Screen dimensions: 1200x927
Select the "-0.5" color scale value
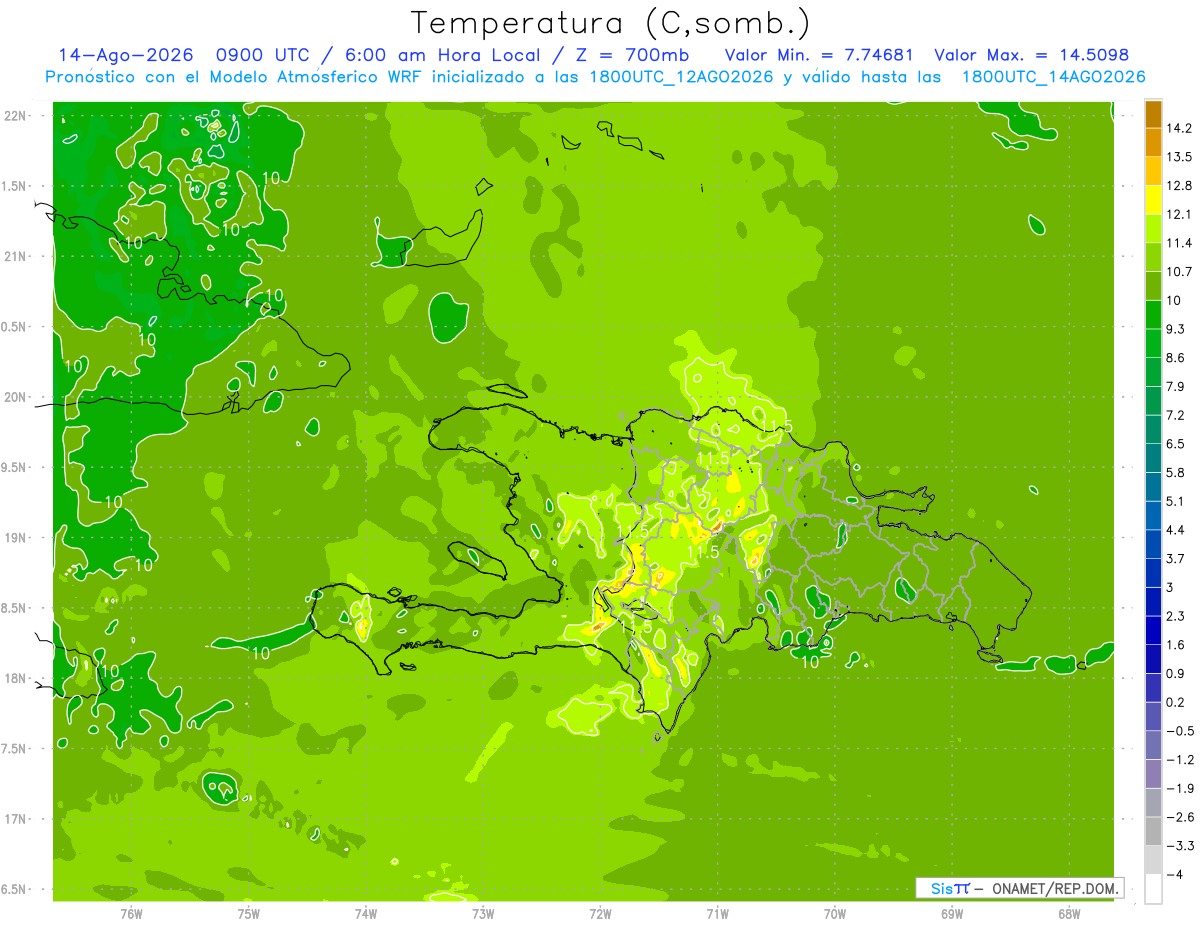(1180, 731)
